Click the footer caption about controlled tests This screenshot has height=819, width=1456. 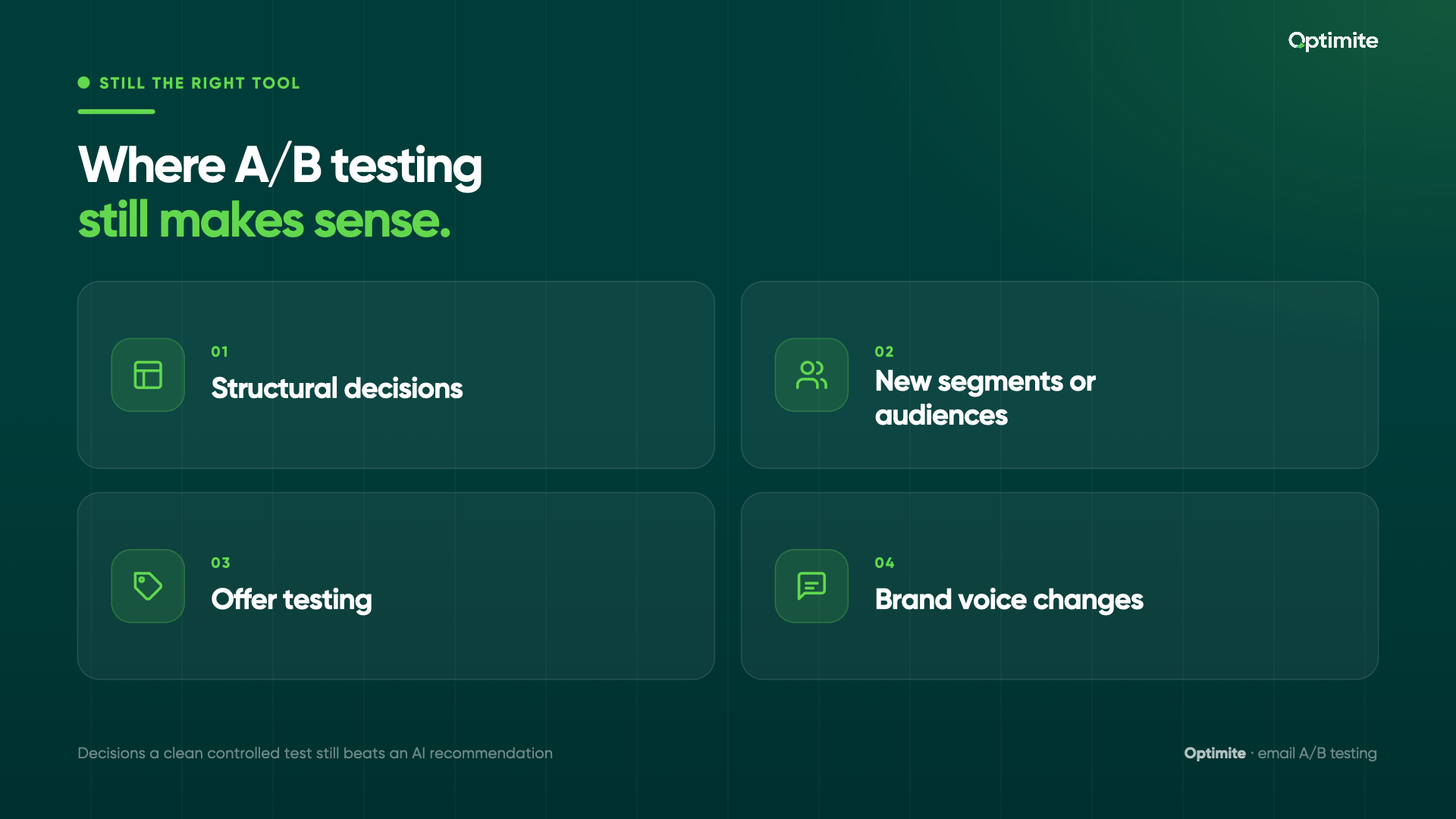[315, 753]
